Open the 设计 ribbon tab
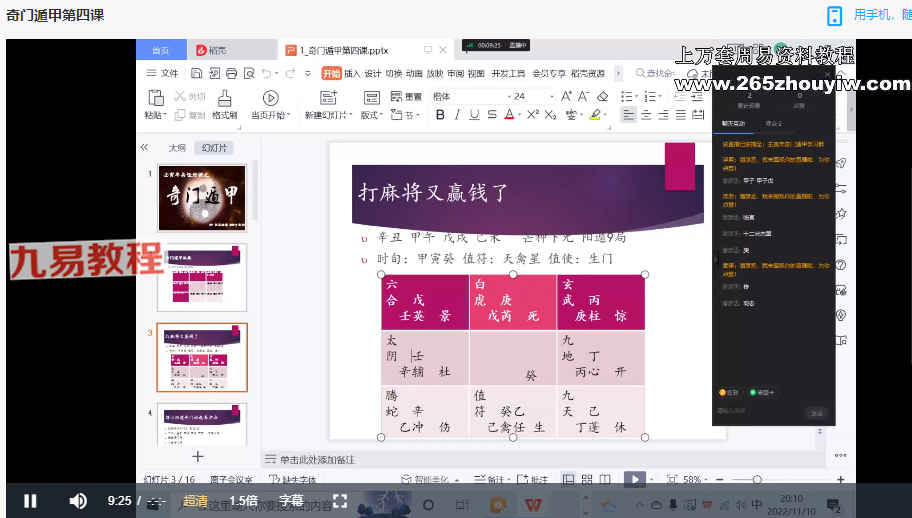This screenshot has width=912, height=518. click(373, 73)
